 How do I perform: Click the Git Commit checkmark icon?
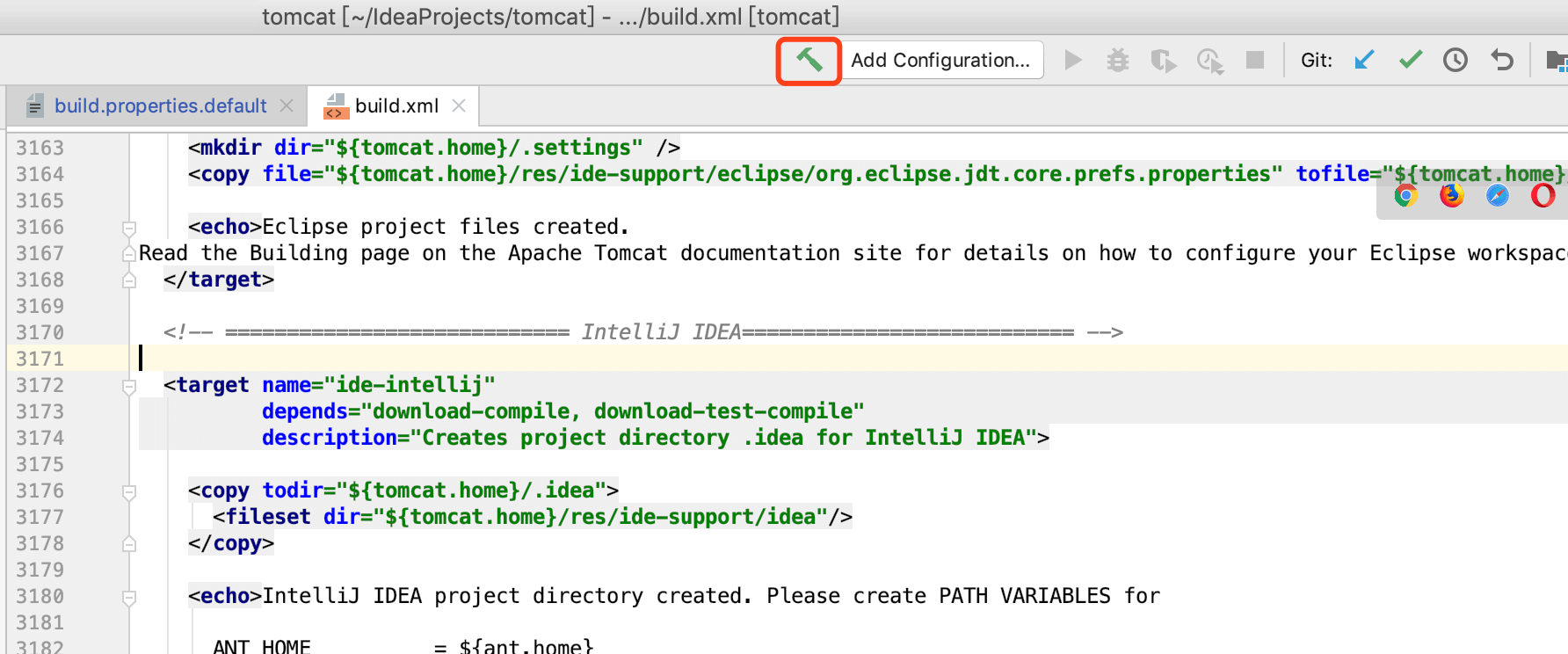click(1411, 60)
